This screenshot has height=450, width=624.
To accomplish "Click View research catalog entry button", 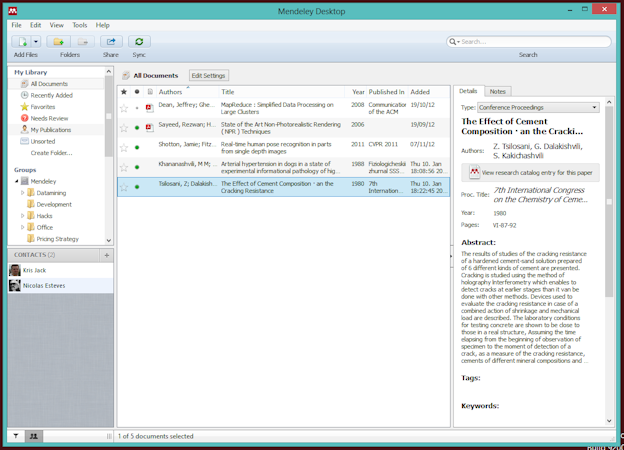I will tap(530, 173).
